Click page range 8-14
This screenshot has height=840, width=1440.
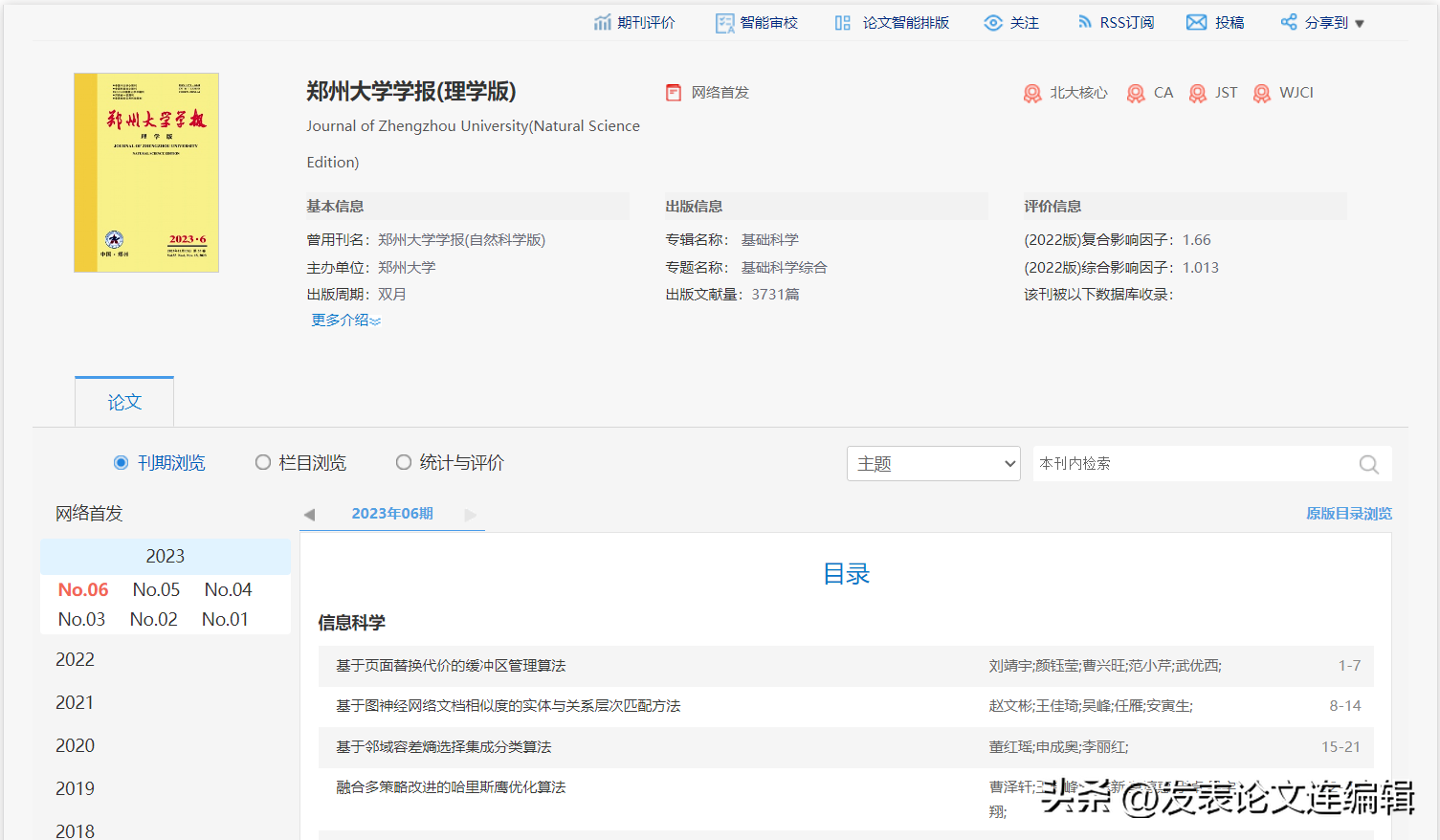click(1344, 706)
